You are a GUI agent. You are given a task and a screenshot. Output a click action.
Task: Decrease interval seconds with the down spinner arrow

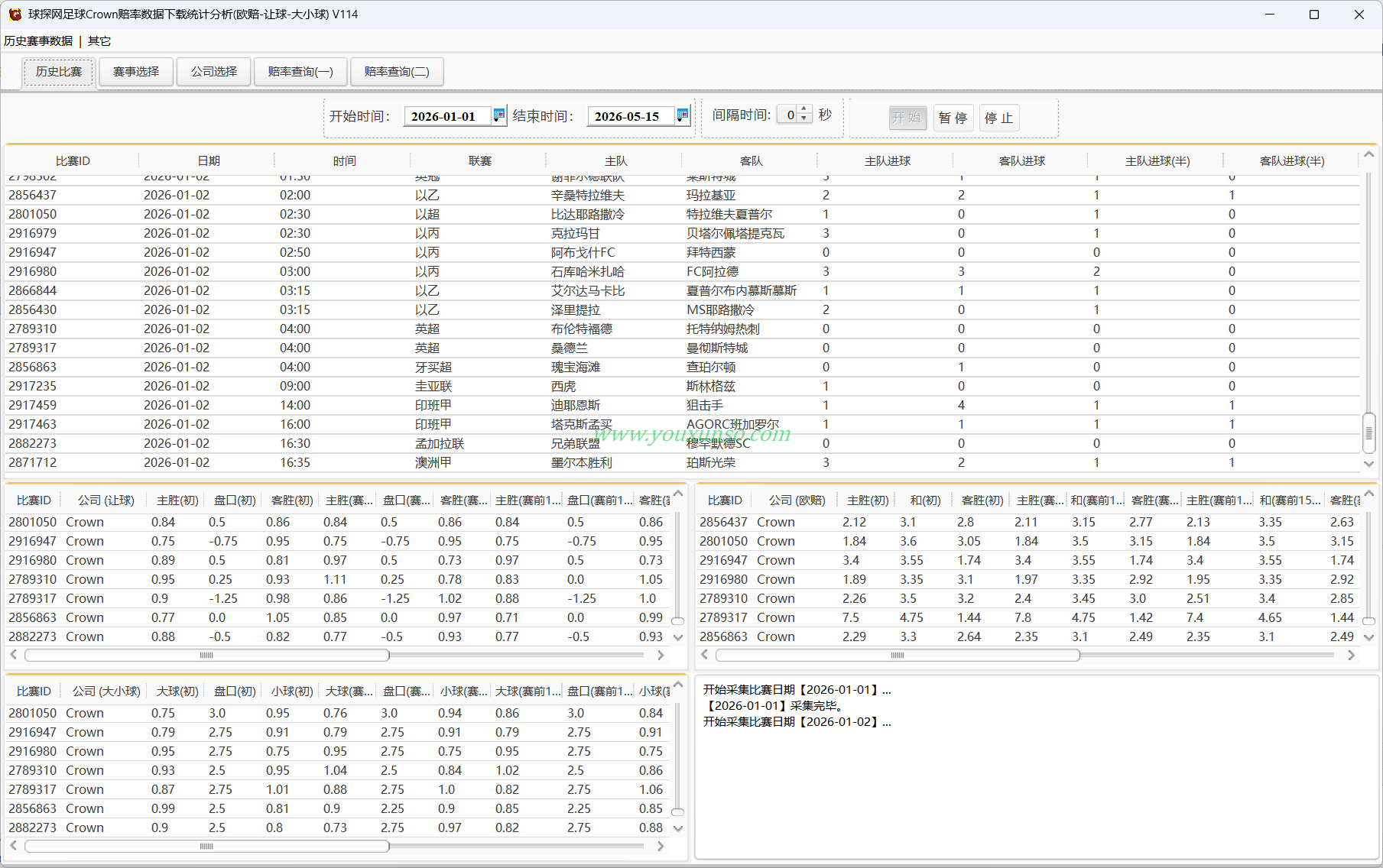(x=804, y=119)
